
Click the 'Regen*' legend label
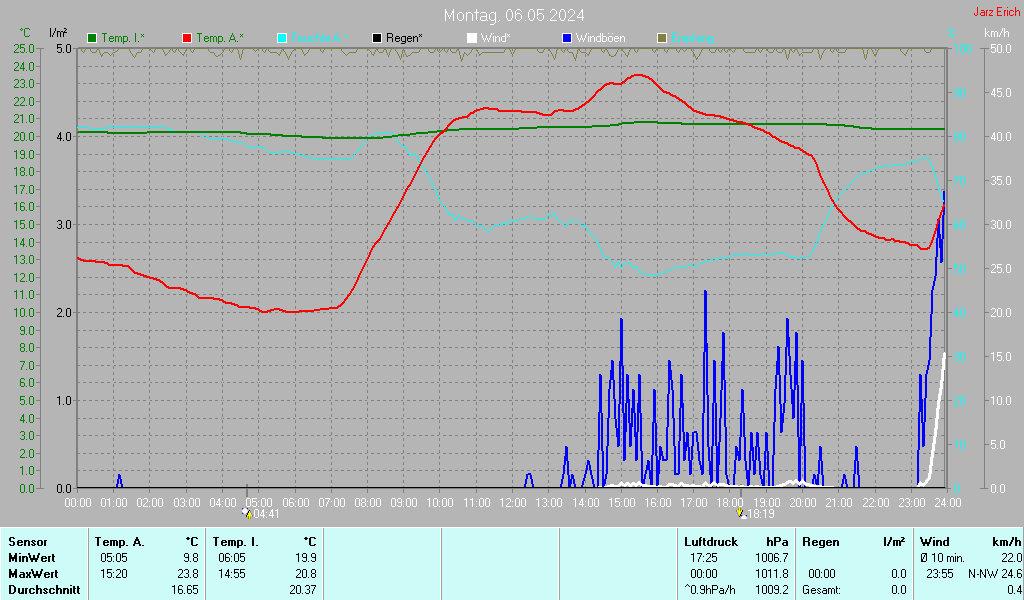(x=404, y=38)
